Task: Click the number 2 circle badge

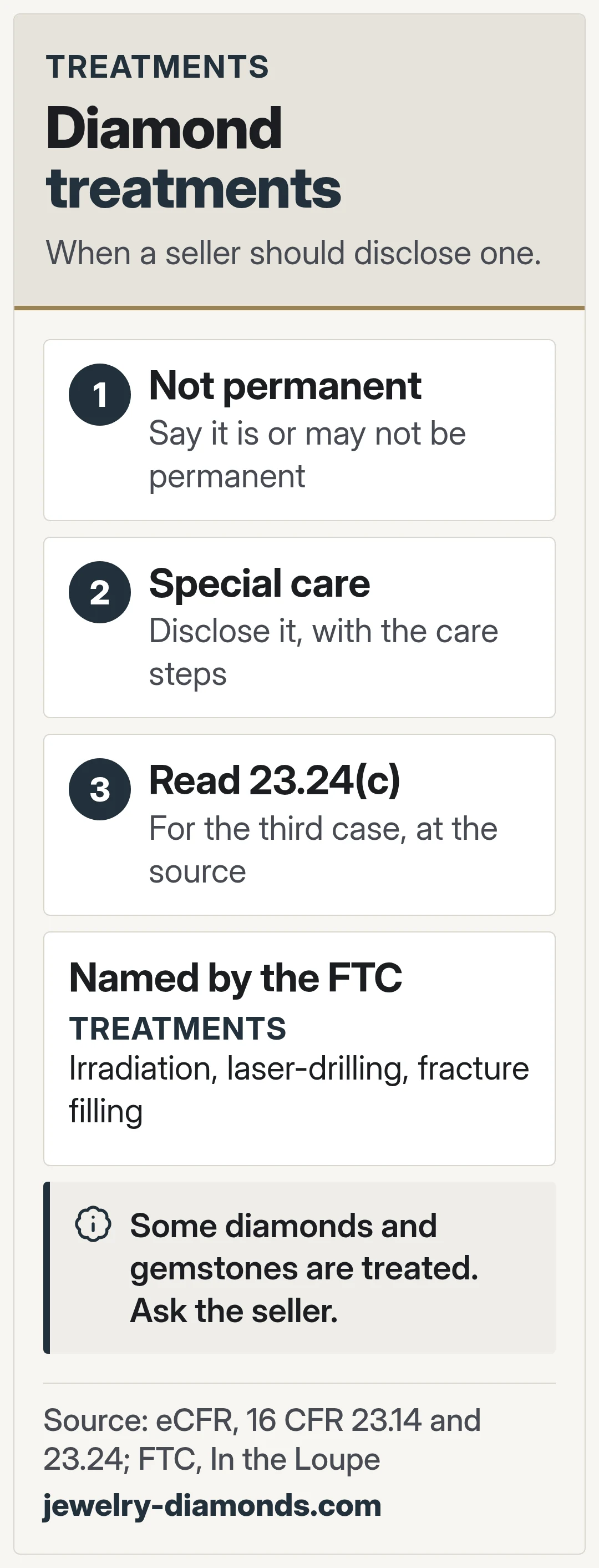Action: 100,592
